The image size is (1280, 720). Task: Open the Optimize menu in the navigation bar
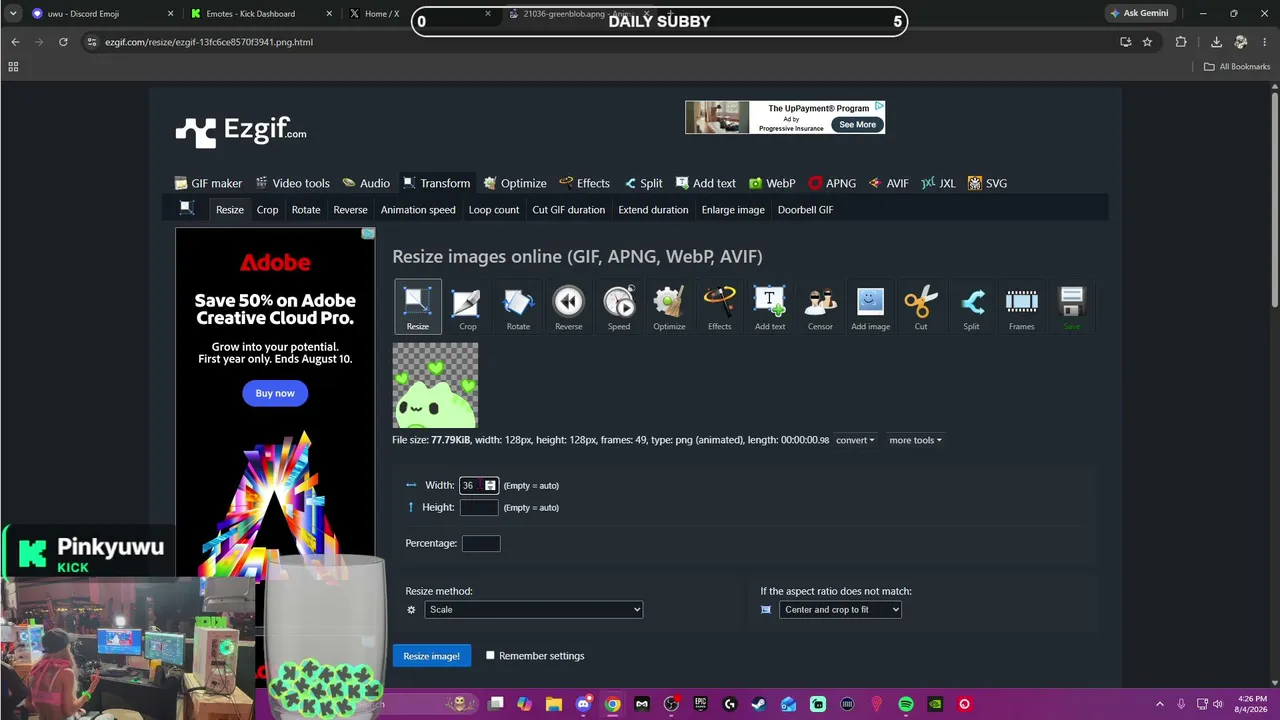click(x=515, y=183)
